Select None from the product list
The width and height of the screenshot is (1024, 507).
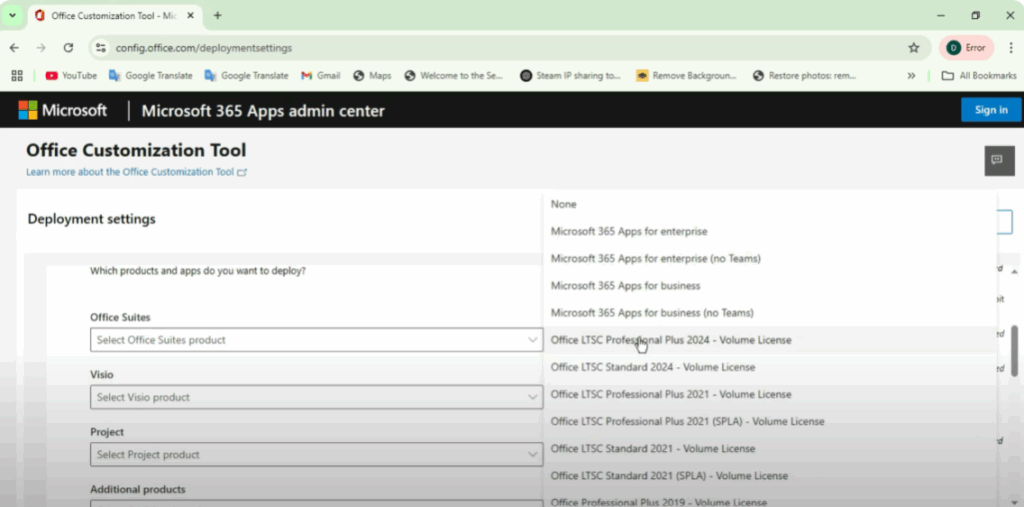click(771, 204)
